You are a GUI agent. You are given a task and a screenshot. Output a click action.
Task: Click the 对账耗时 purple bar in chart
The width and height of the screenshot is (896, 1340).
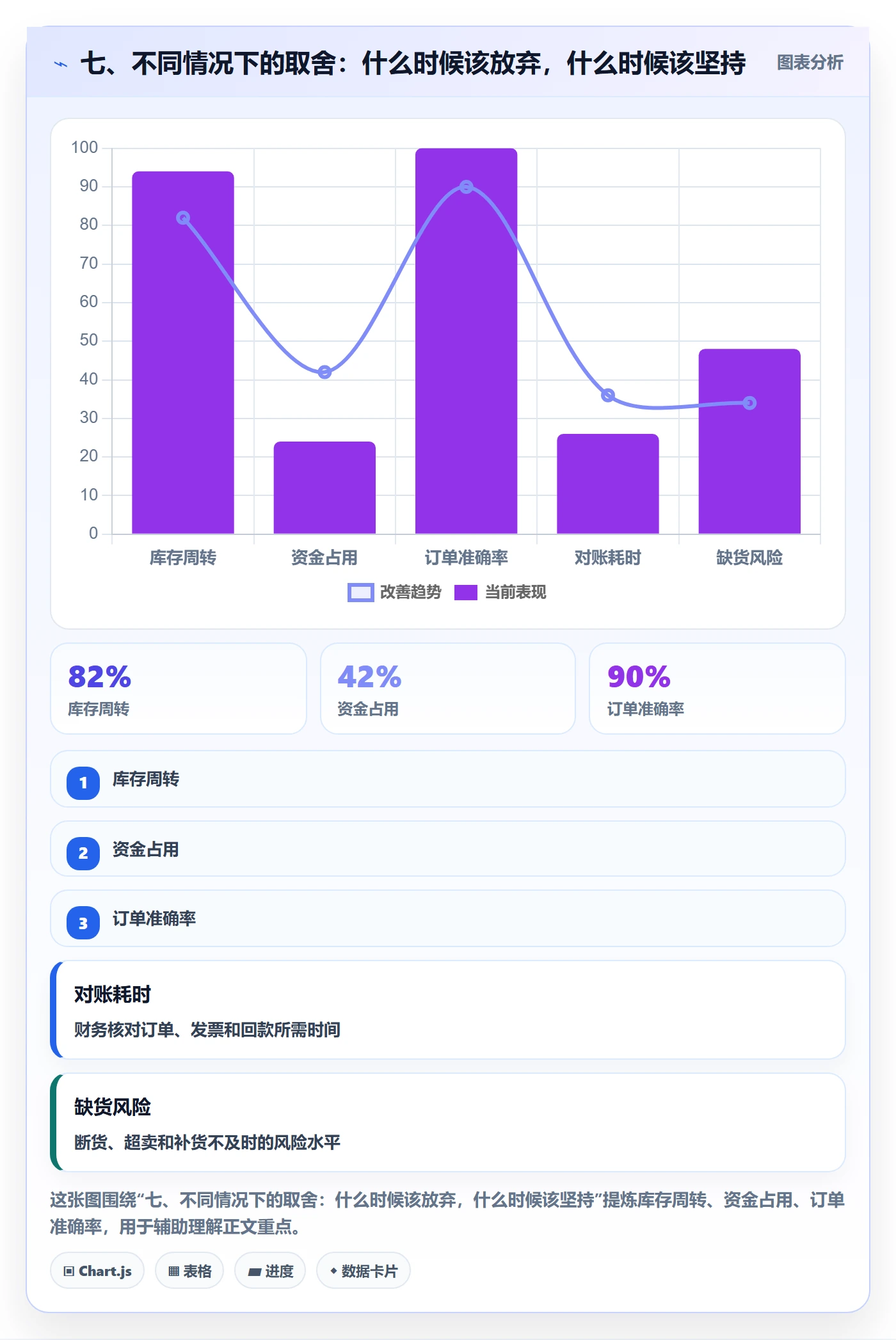[608, 484]
